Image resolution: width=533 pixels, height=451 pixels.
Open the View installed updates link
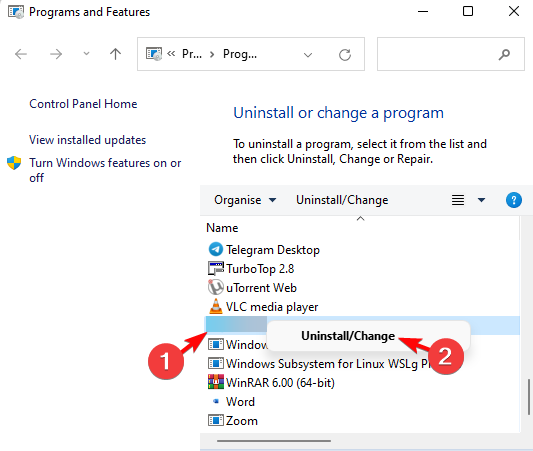click(x=87, y=140)
